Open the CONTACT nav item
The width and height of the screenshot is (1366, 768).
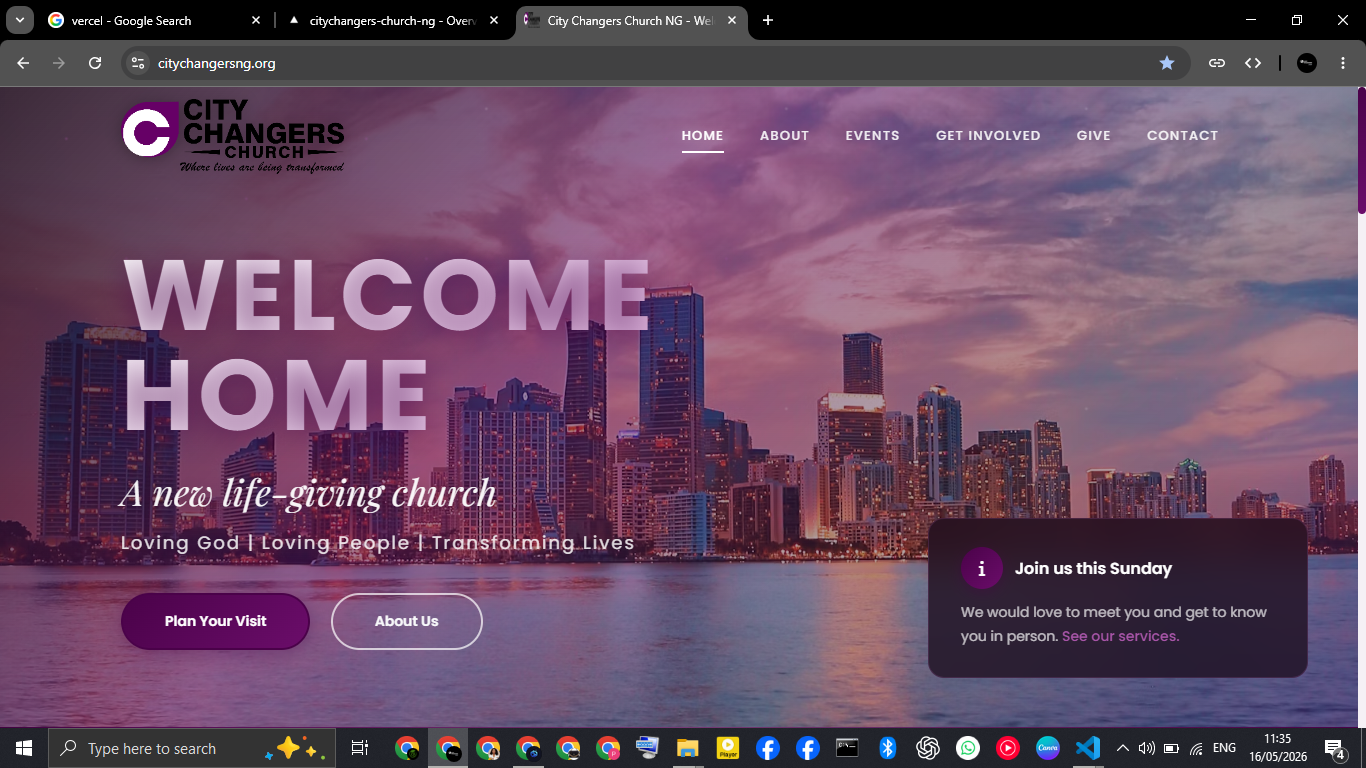tap(1183, 135)
